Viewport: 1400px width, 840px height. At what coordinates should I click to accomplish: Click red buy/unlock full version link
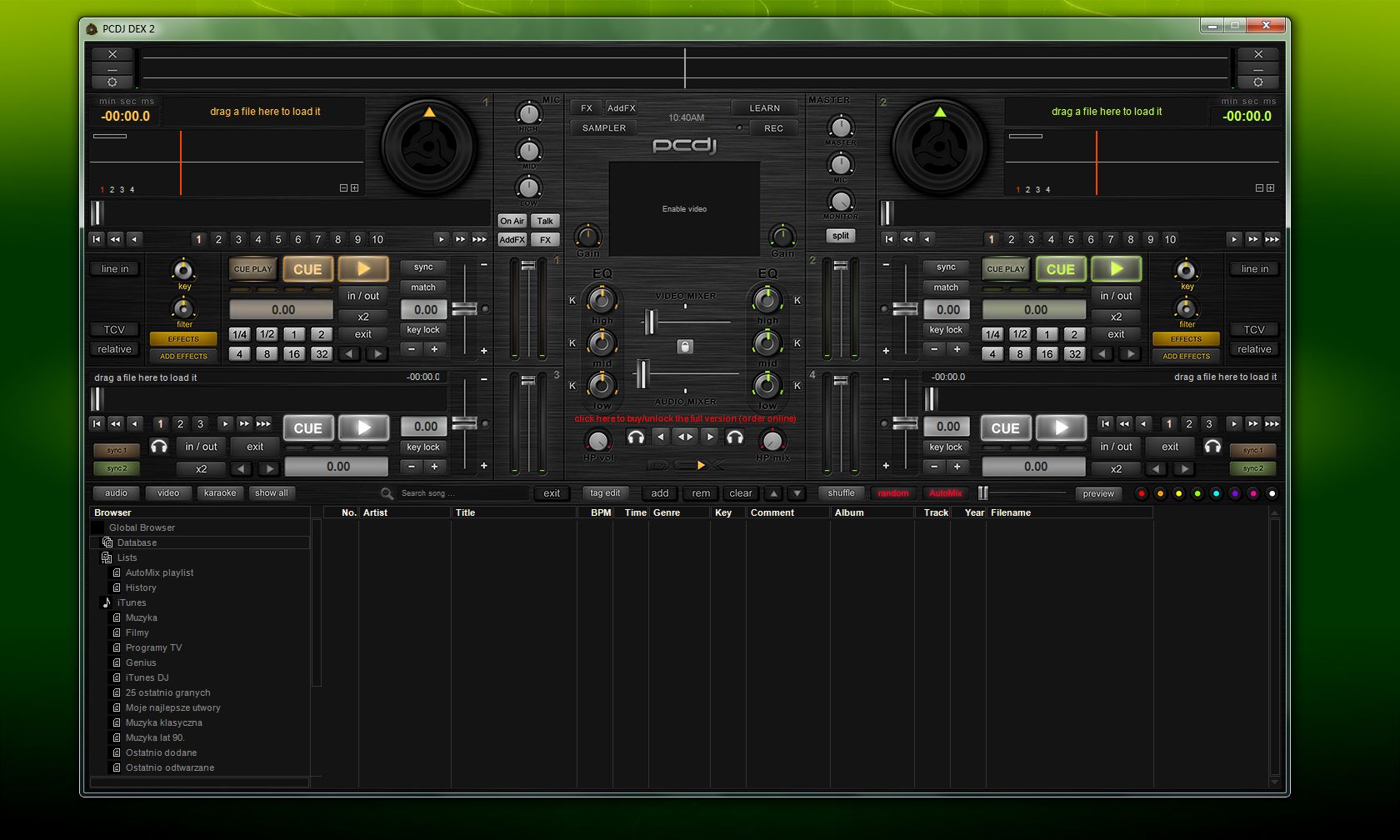click(685, 418)
